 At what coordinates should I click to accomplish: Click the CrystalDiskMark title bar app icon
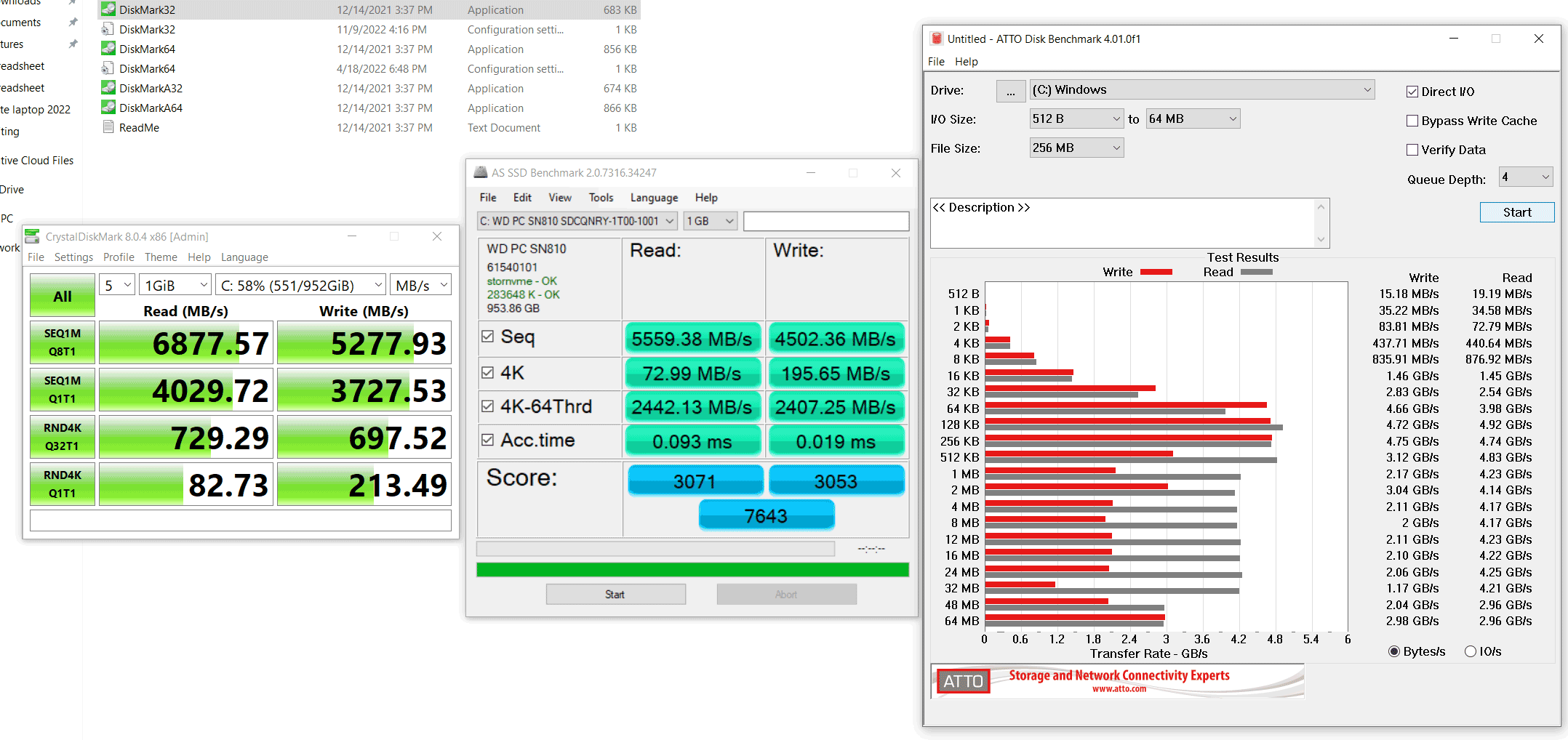point(33,236)
